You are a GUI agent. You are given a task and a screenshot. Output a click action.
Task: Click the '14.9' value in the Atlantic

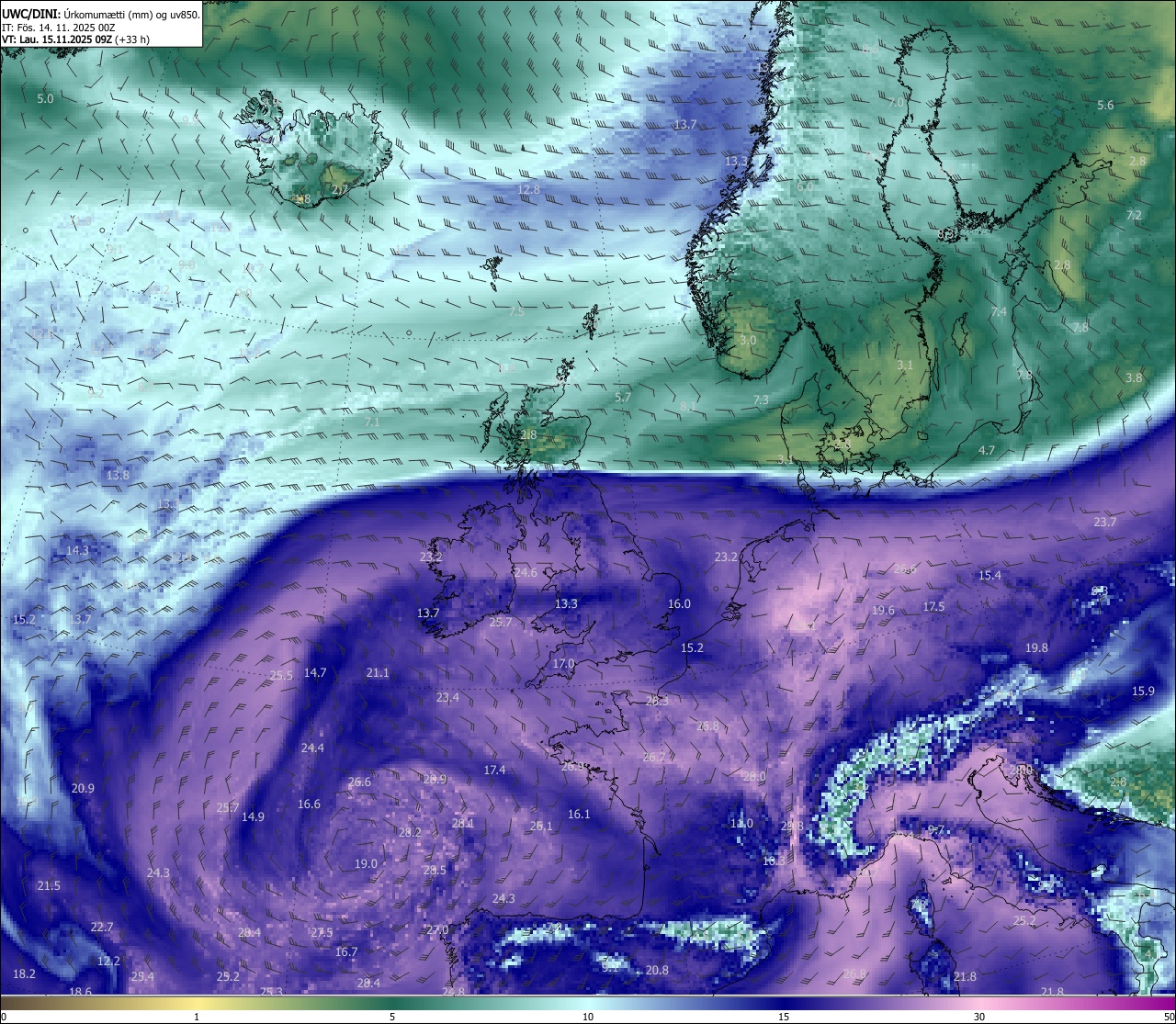point(253,816)
